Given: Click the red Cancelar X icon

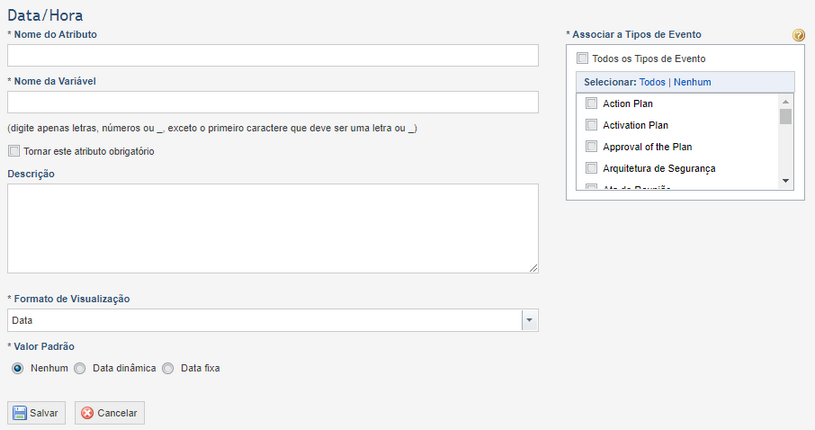Looking at the screenshot, I should tap(87, 413).
